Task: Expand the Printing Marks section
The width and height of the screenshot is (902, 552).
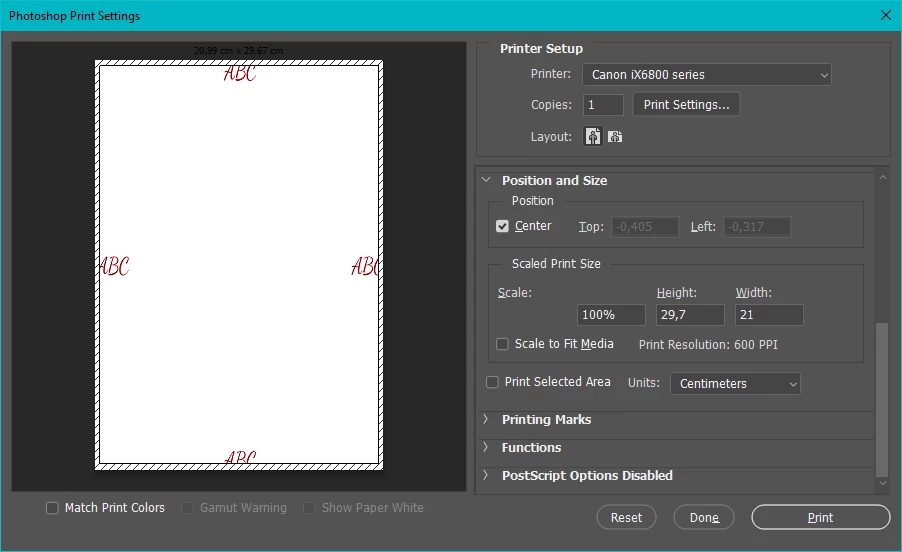Action: coord(486,419)
